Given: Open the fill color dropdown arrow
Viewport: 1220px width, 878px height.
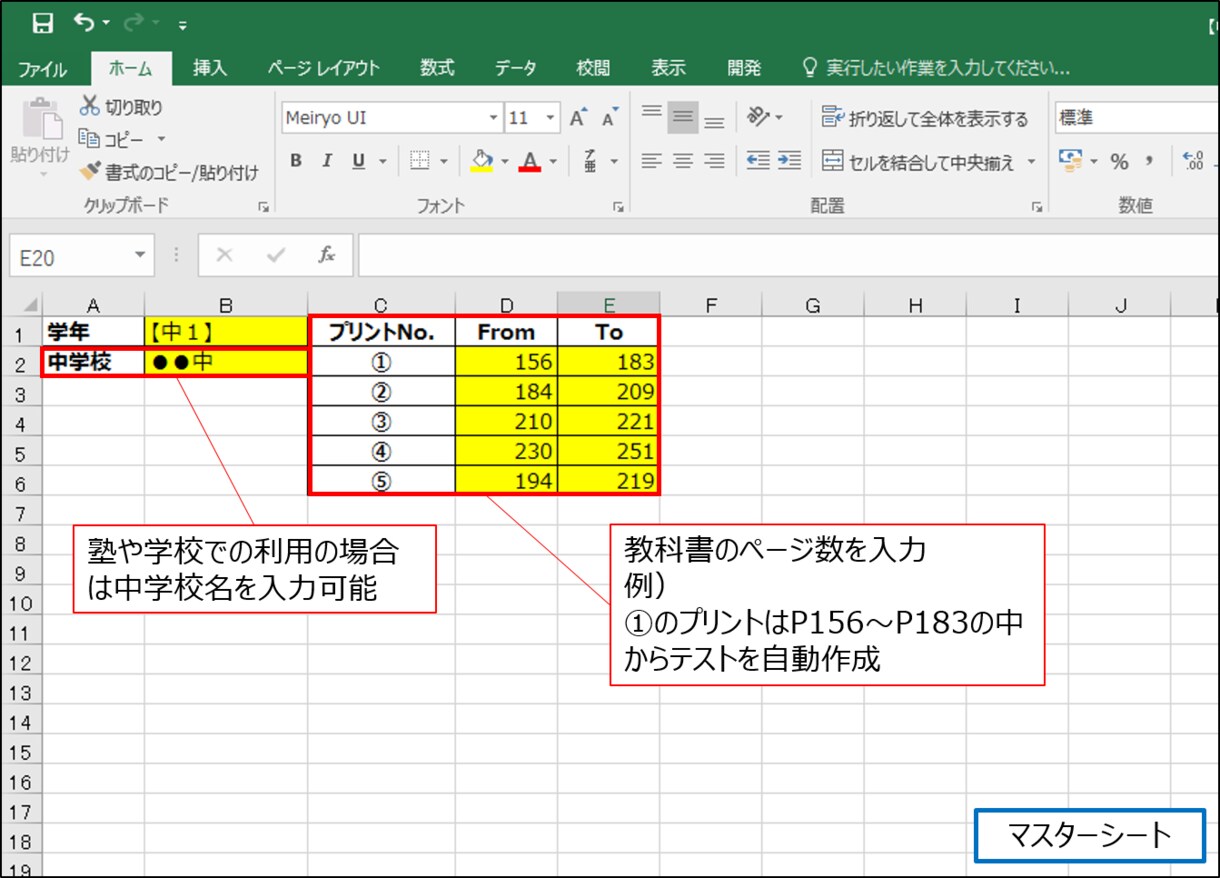Looking at the screenshot, I should click(x=504, y=161).
